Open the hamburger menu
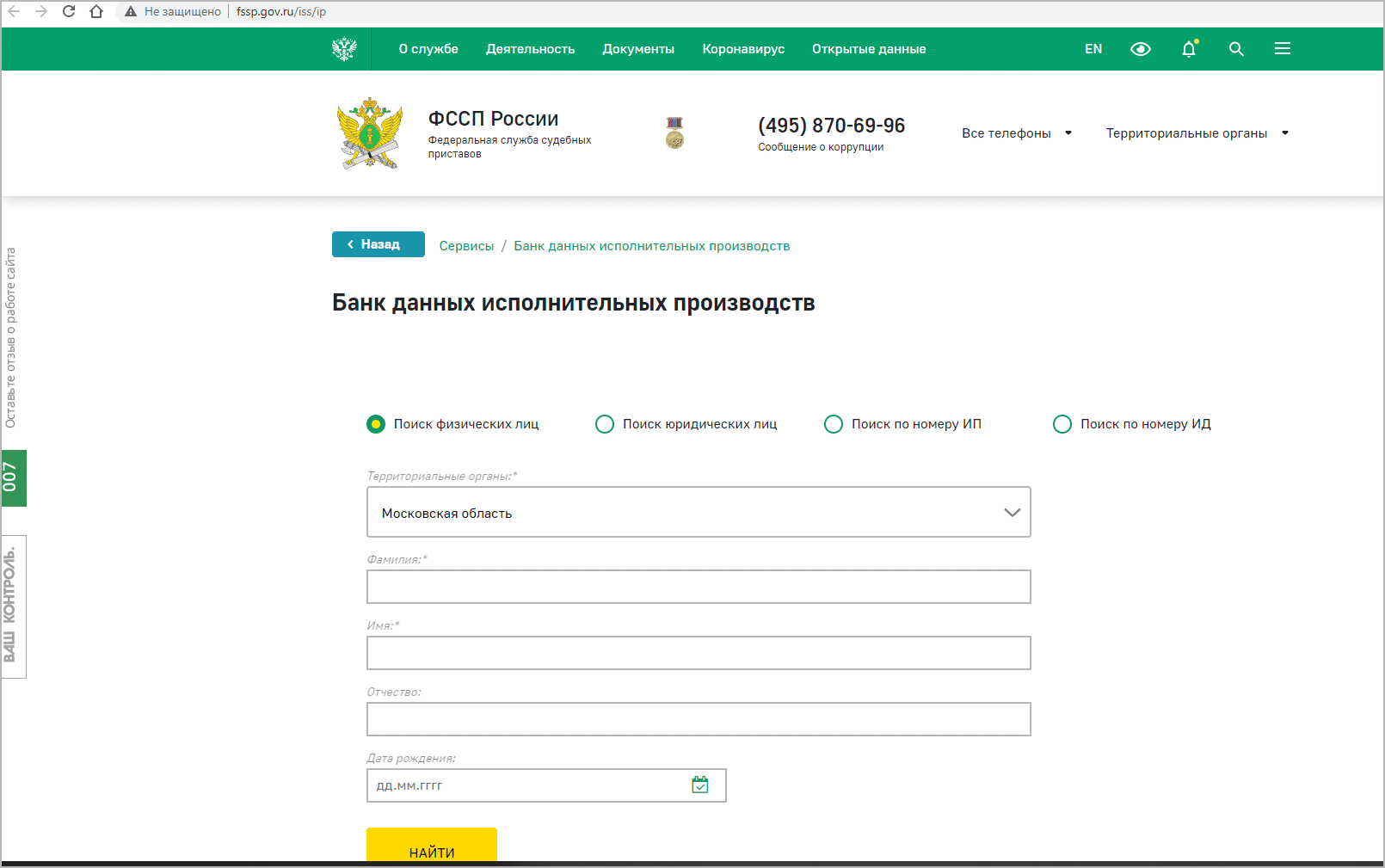The height and width of the screenshot is (868, 1385). (x=1283, y=49)
